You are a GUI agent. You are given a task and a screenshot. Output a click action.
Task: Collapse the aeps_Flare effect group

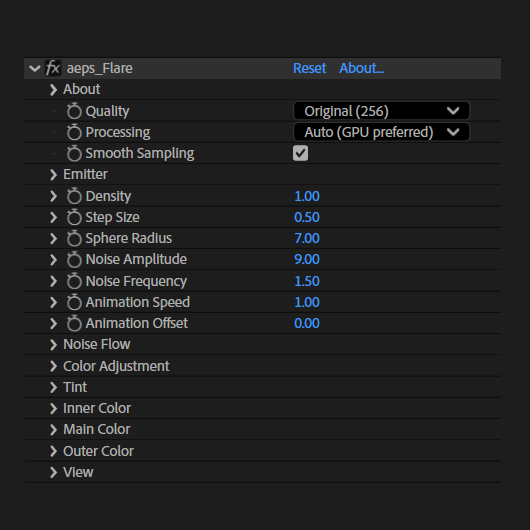[34, 69]
